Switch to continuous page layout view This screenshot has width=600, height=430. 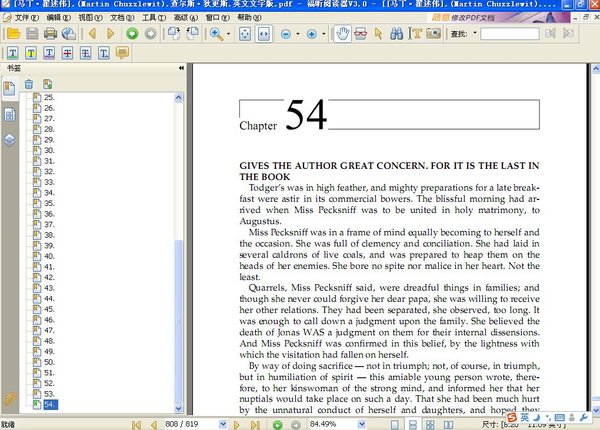413,425
